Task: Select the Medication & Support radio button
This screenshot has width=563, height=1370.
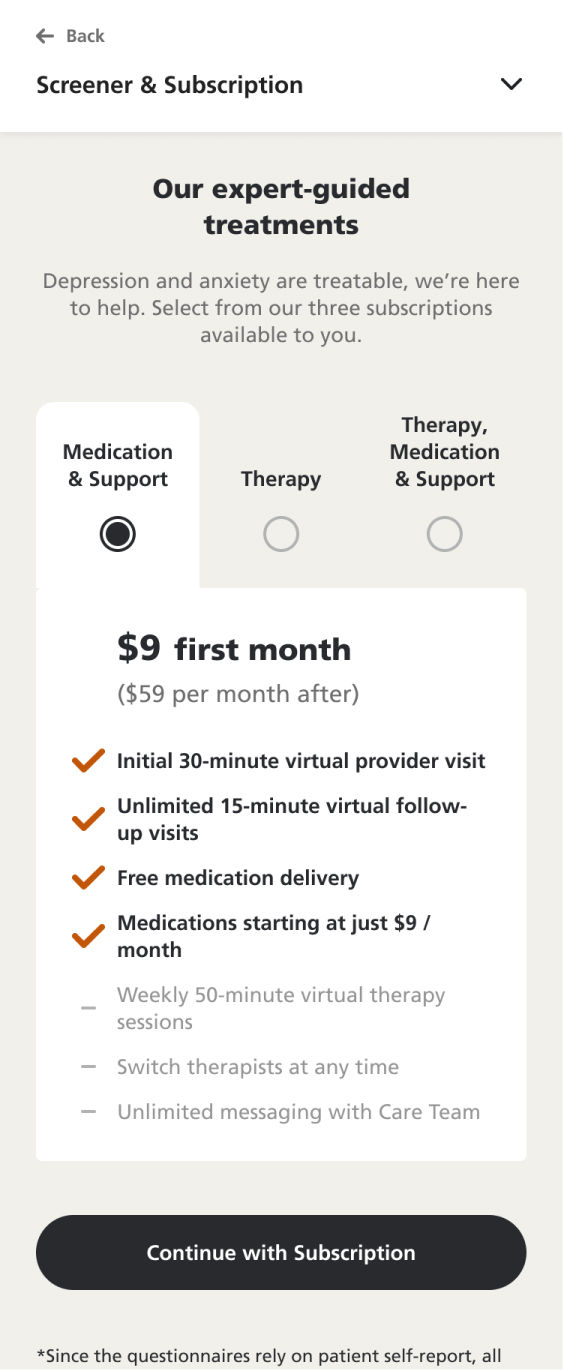Action: 118,535
